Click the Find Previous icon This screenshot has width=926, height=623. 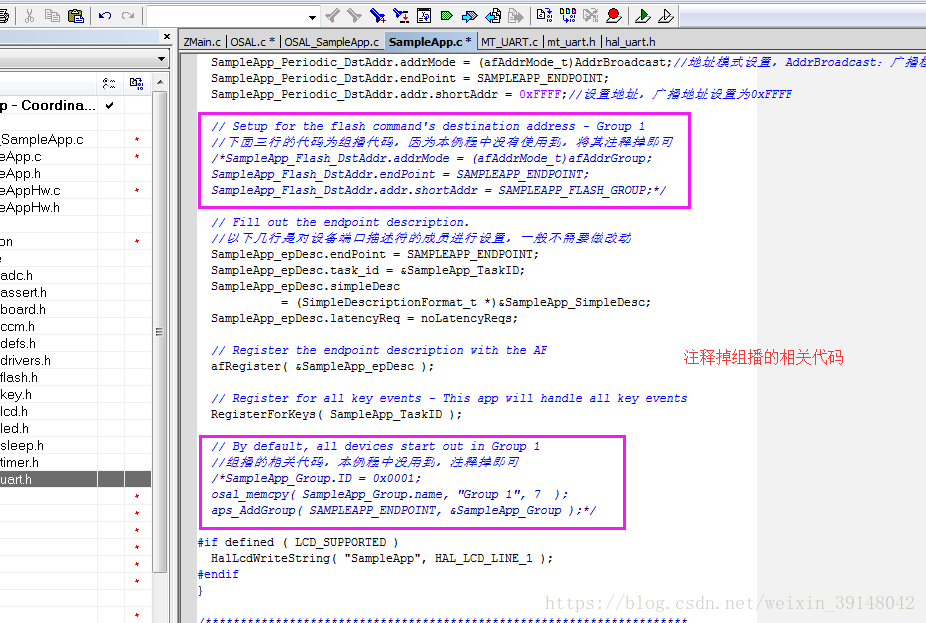tap(332, 16)
